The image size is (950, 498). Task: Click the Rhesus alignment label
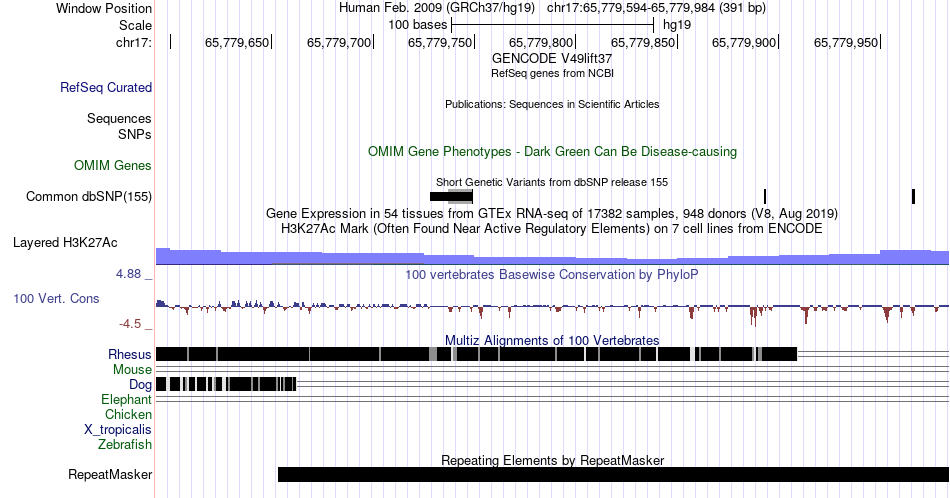130,354
